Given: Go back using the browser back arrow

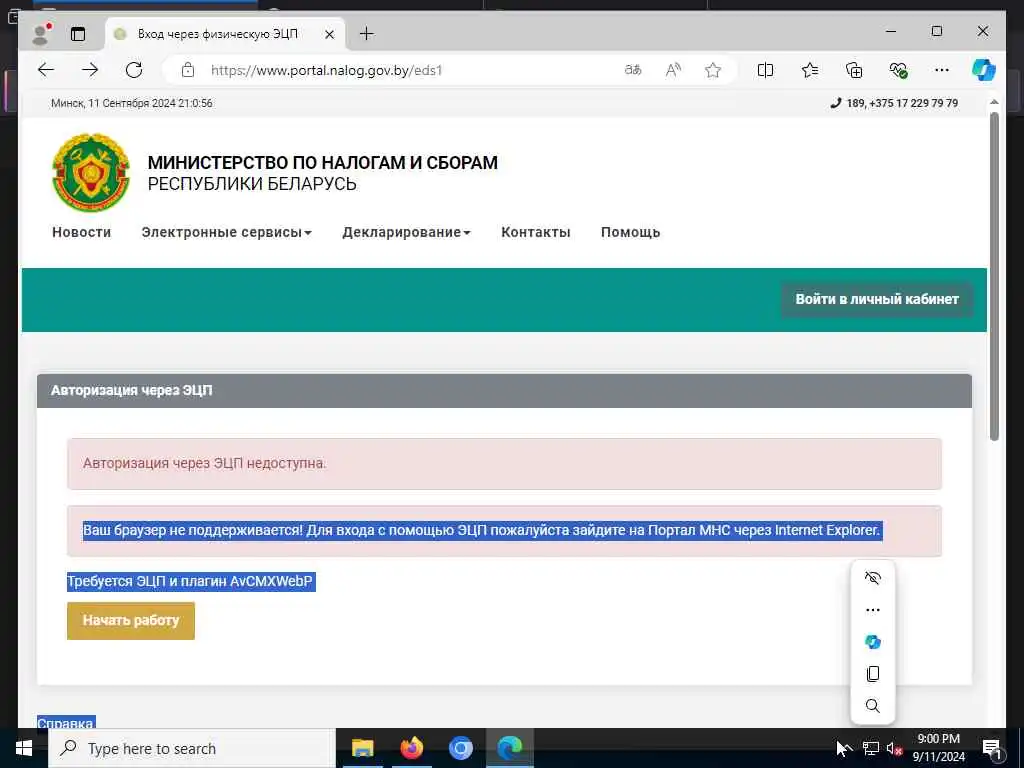Looking at the screenshot, I should tap(46, 70).
